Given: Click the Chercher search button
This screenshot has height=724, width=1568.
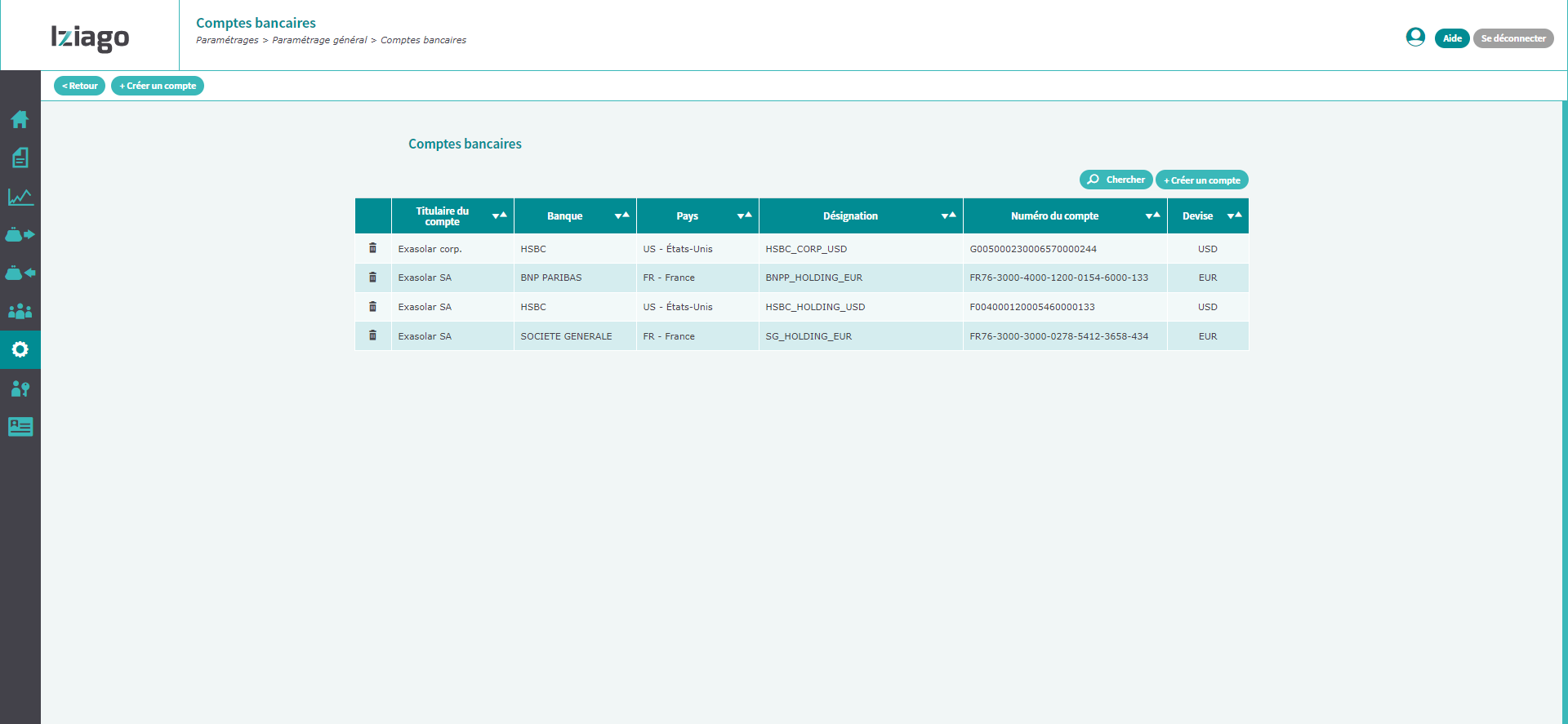Looking at the screenshot, I should pyautogui.click(x=1116, y=180).
